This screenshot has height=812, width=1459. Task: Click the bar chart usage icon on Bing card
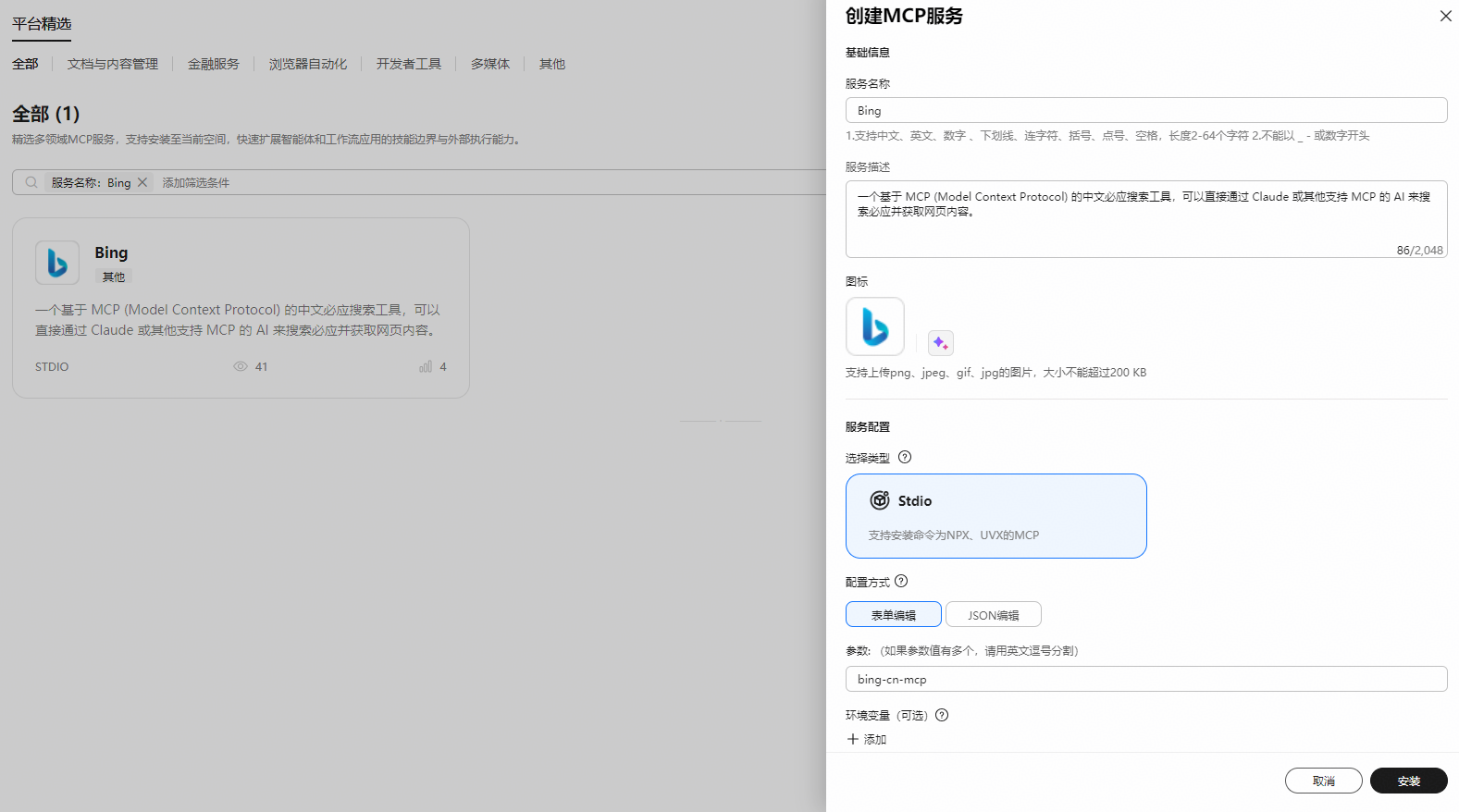426,366
